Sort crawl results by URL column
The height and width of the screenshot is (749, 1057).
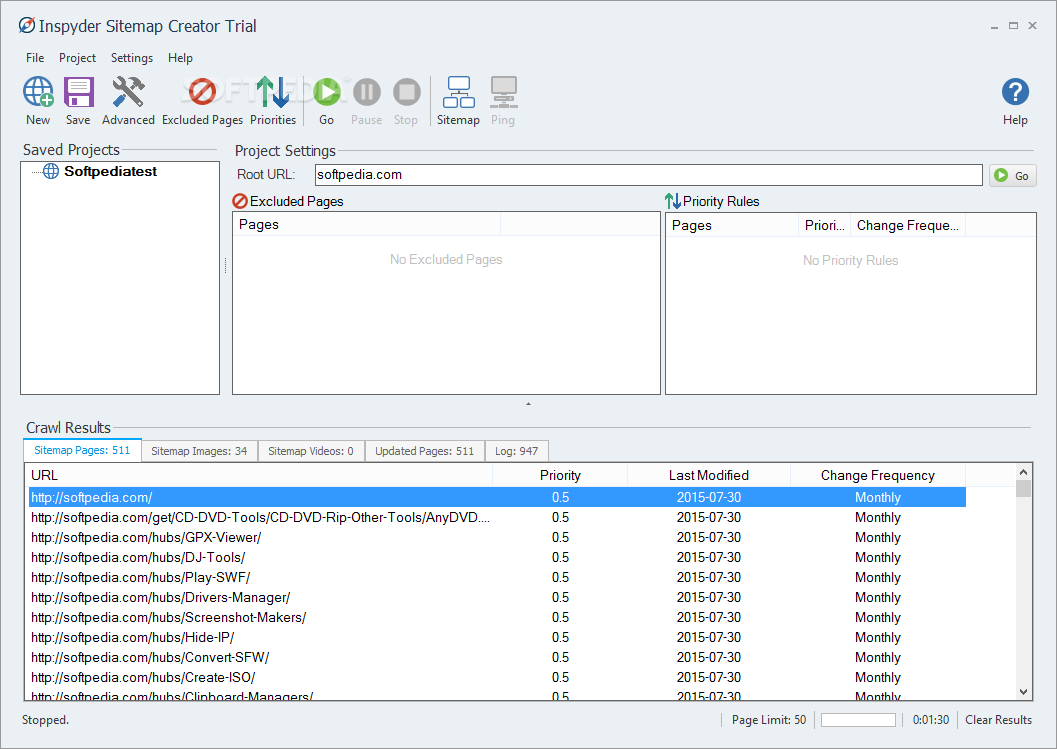point(261,475)
